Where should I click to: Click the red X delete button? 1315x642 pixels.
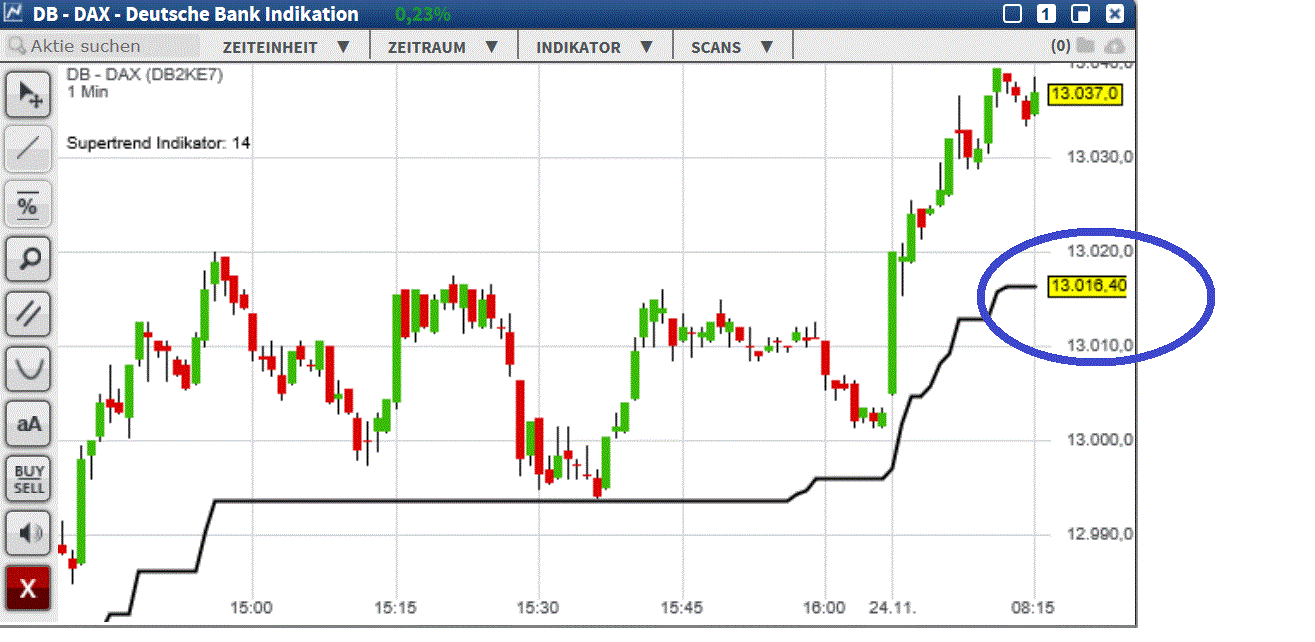tap(27, 588)
